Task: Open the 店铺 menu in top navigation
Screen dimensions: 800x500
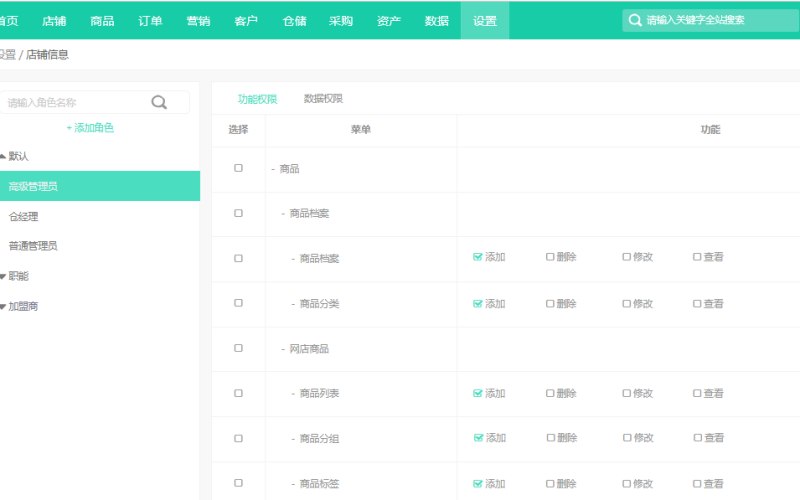Action: point(54,21)
